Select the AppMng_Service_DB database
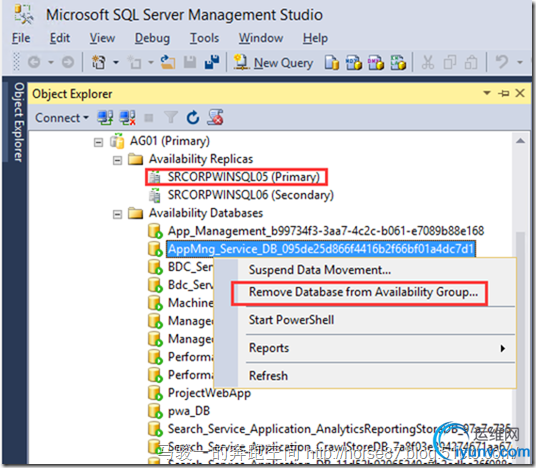Viewport: 536px width, 468px height. pos(321,249)
